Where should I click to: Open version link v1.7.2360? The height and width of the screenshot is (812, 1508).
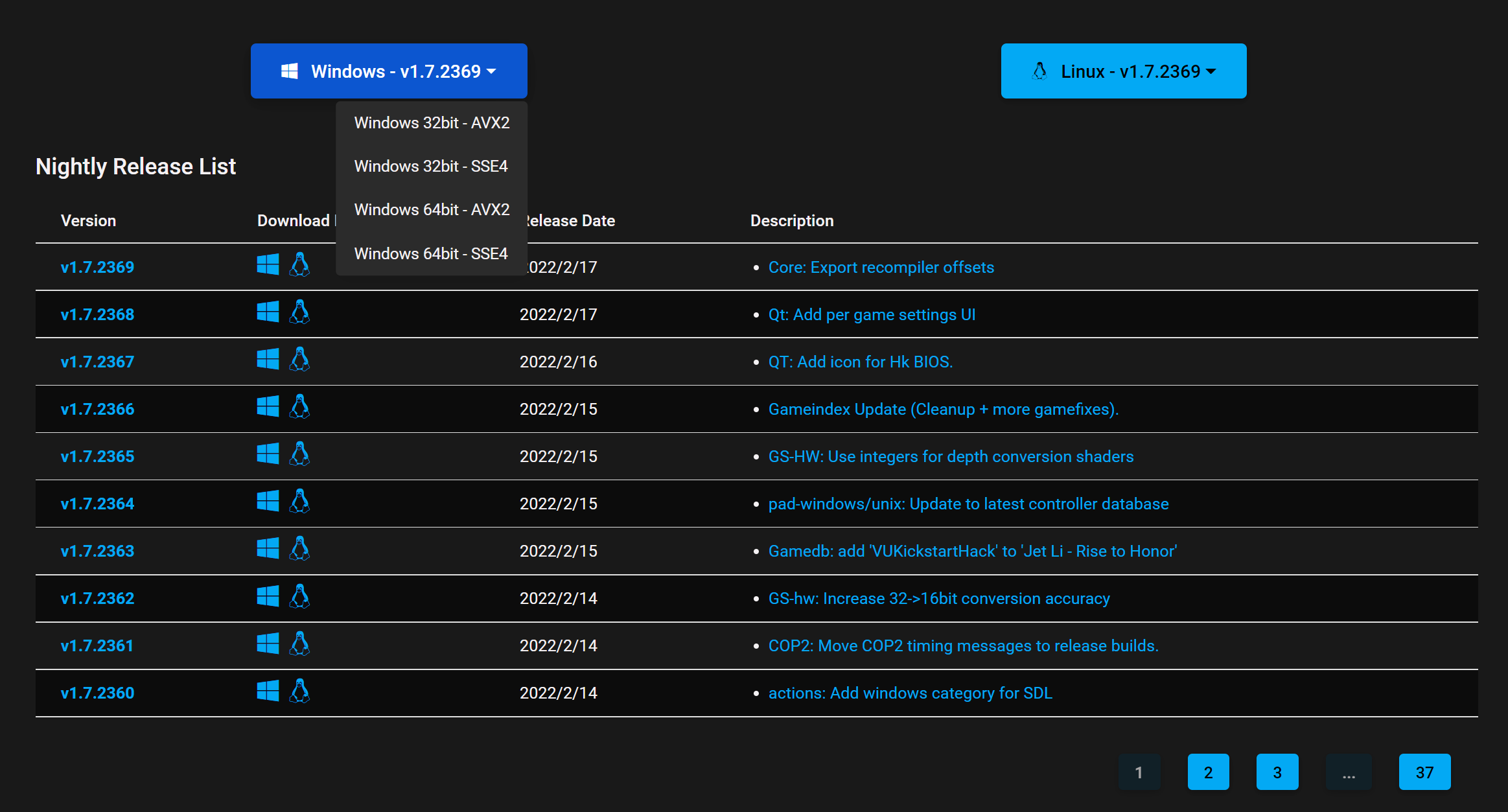pyautogui.click(x=97, y=693)
